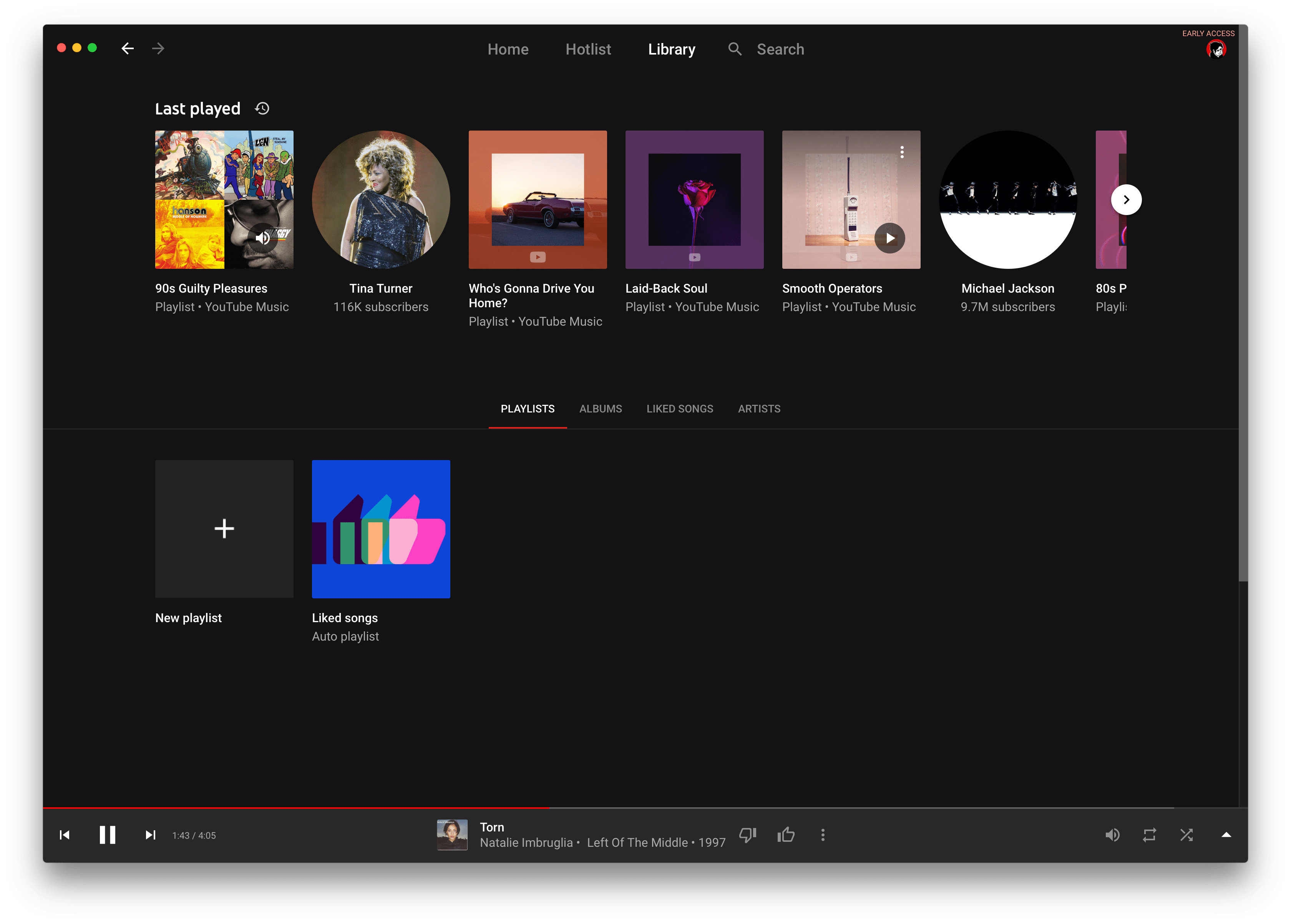This screenshot has width=1291, height=924.
Task: Go to the previous track
Action: tap(65, 835)
